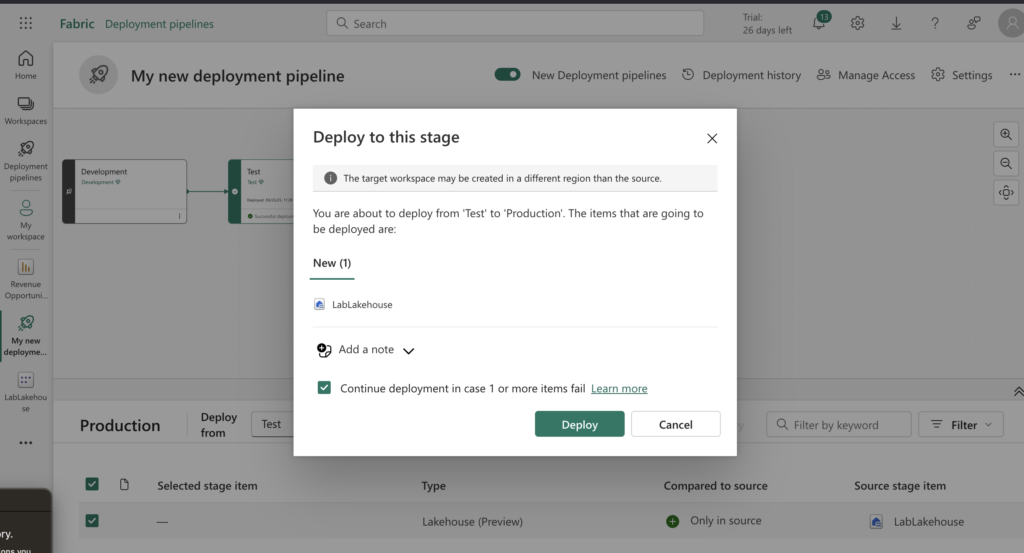
Task: Open Deployment pipelines in the sidebar
Action: 25,161
